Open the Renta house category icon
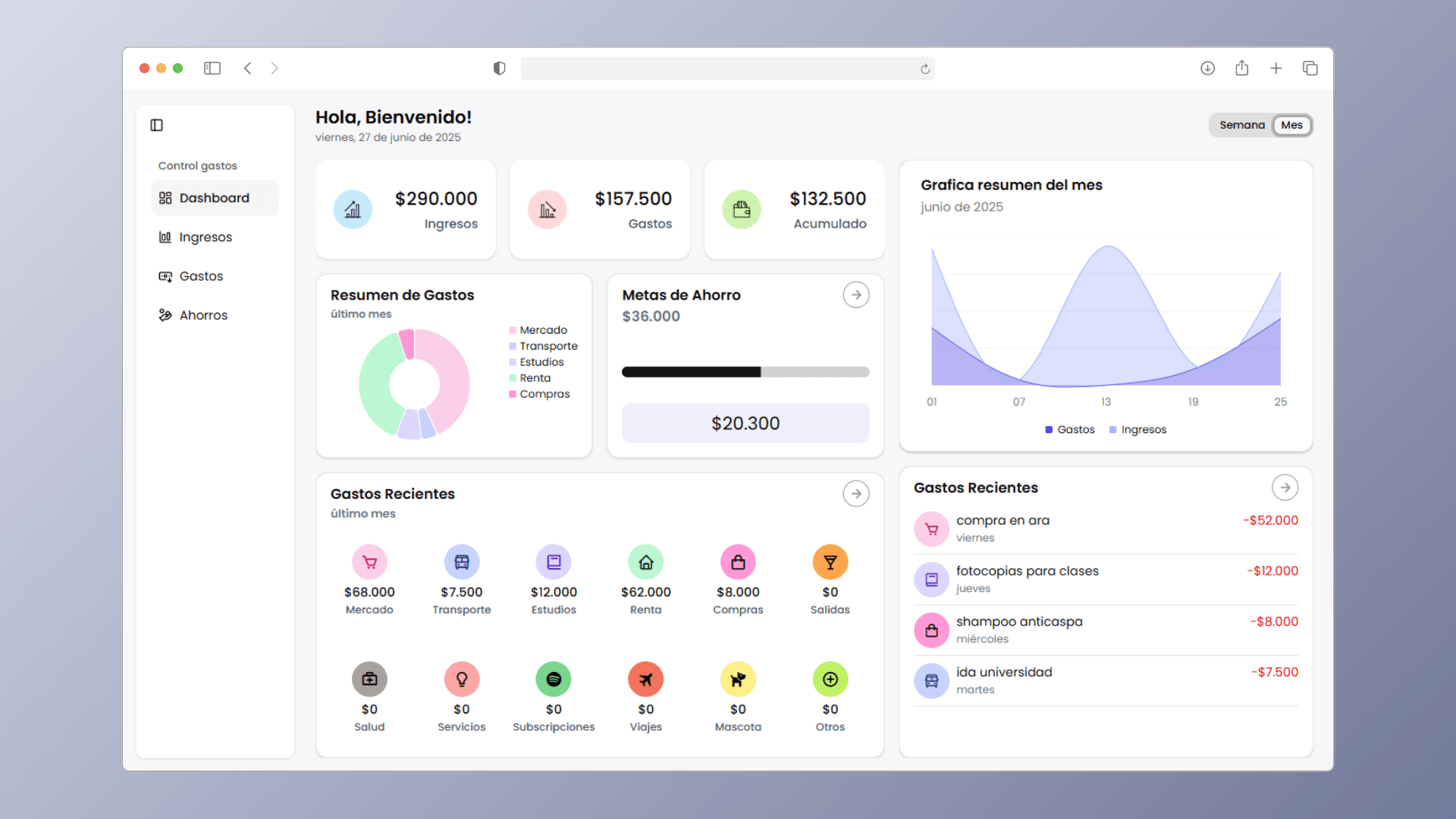Image resolution: width=1456 pixels, height=819 pixels. tap(646, 562)
